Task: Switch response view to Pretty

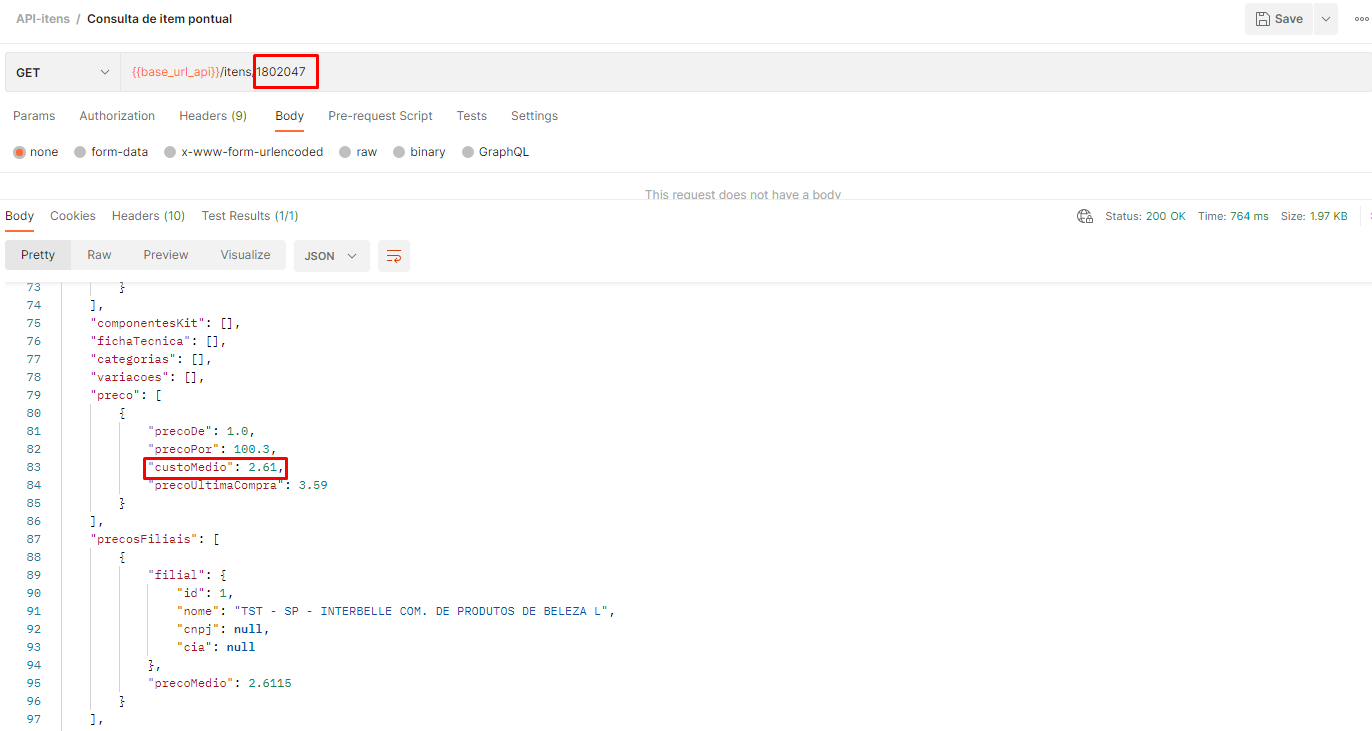Action: coord(38,255)
